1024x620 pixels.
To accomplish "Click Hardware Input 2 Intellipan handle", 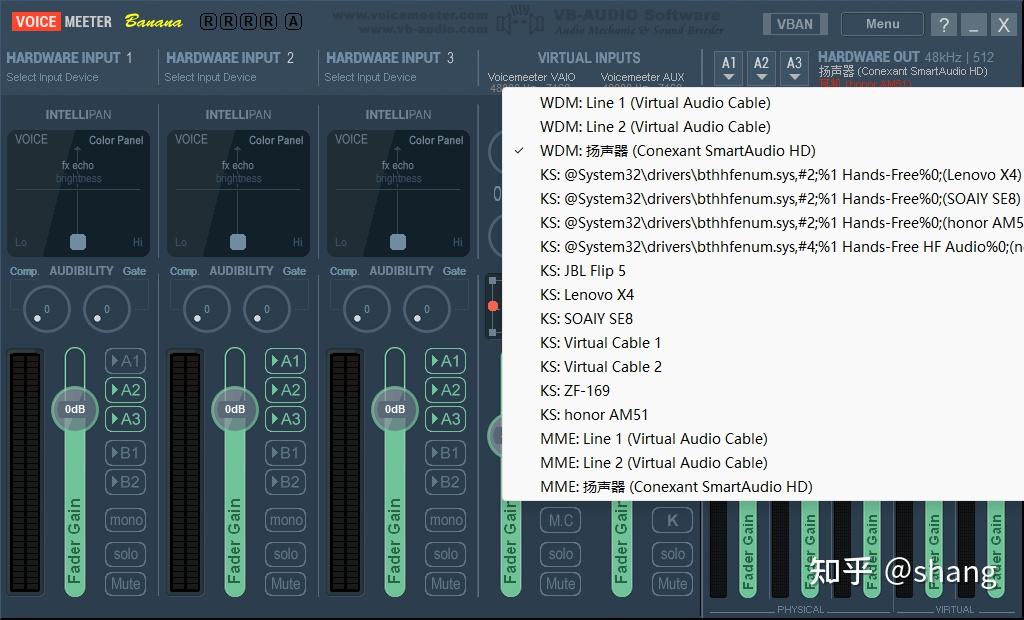I will (x=238, y=242).
